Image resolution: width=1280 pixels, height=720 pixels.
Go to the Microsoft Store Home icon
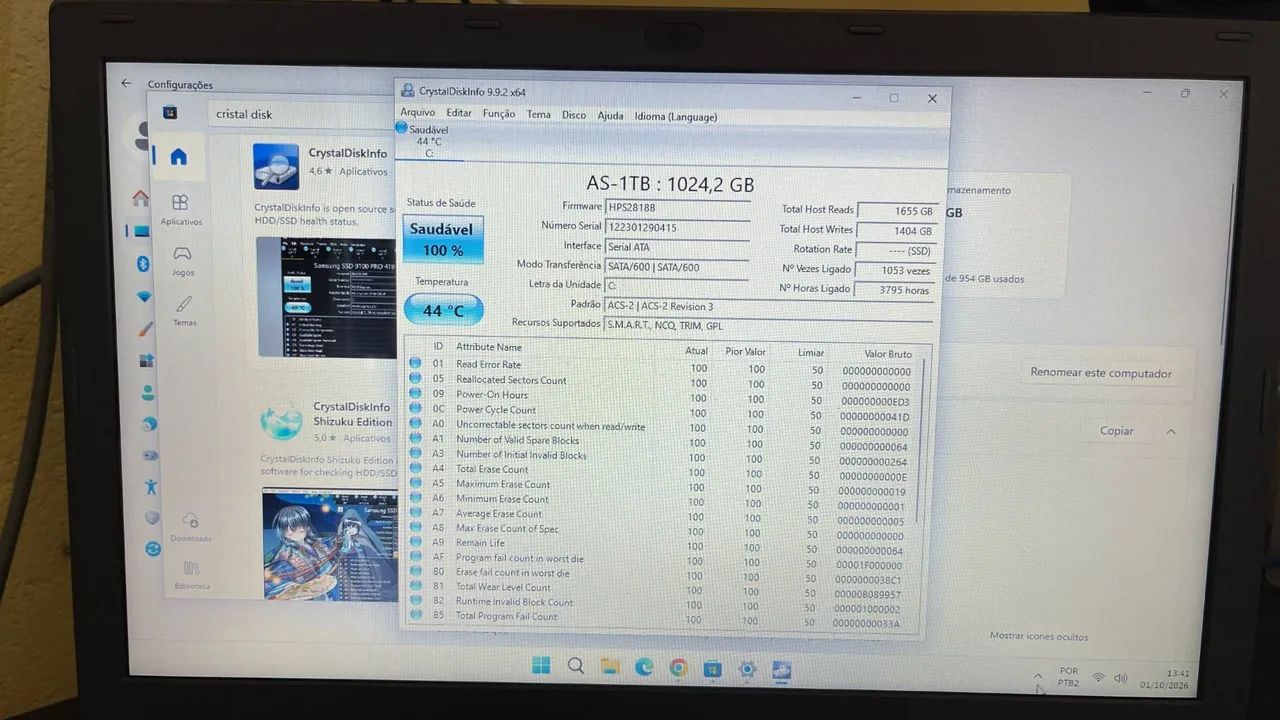coord(178,156)
